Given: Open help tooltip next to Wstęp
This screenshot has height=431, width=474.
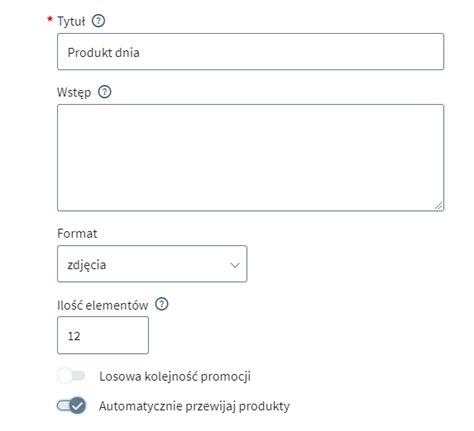Looking at the screenshot, I should coord(105,92).
